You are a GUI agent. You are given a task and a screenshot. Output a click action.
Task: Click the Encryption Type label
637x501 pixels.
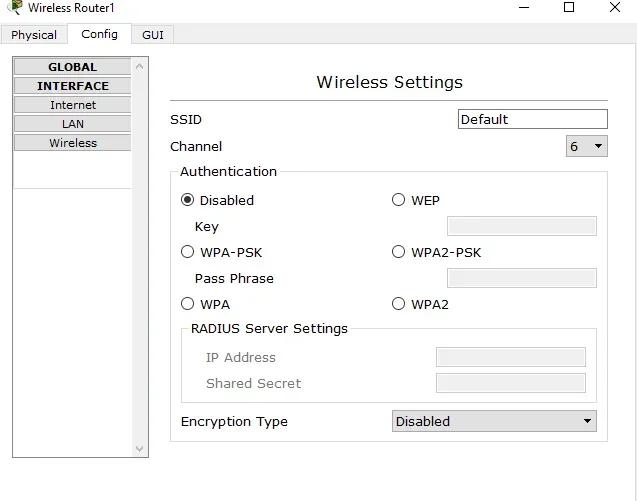tap(234, 422)
